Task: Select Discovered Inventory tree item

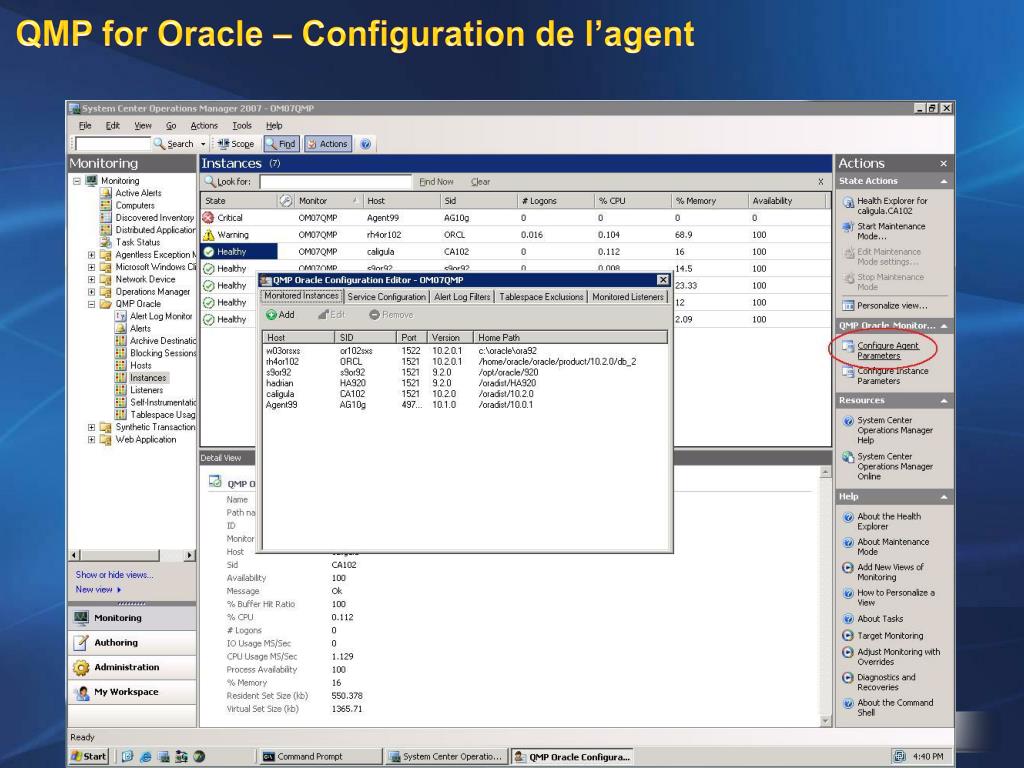Action: (x=155, y=218)
